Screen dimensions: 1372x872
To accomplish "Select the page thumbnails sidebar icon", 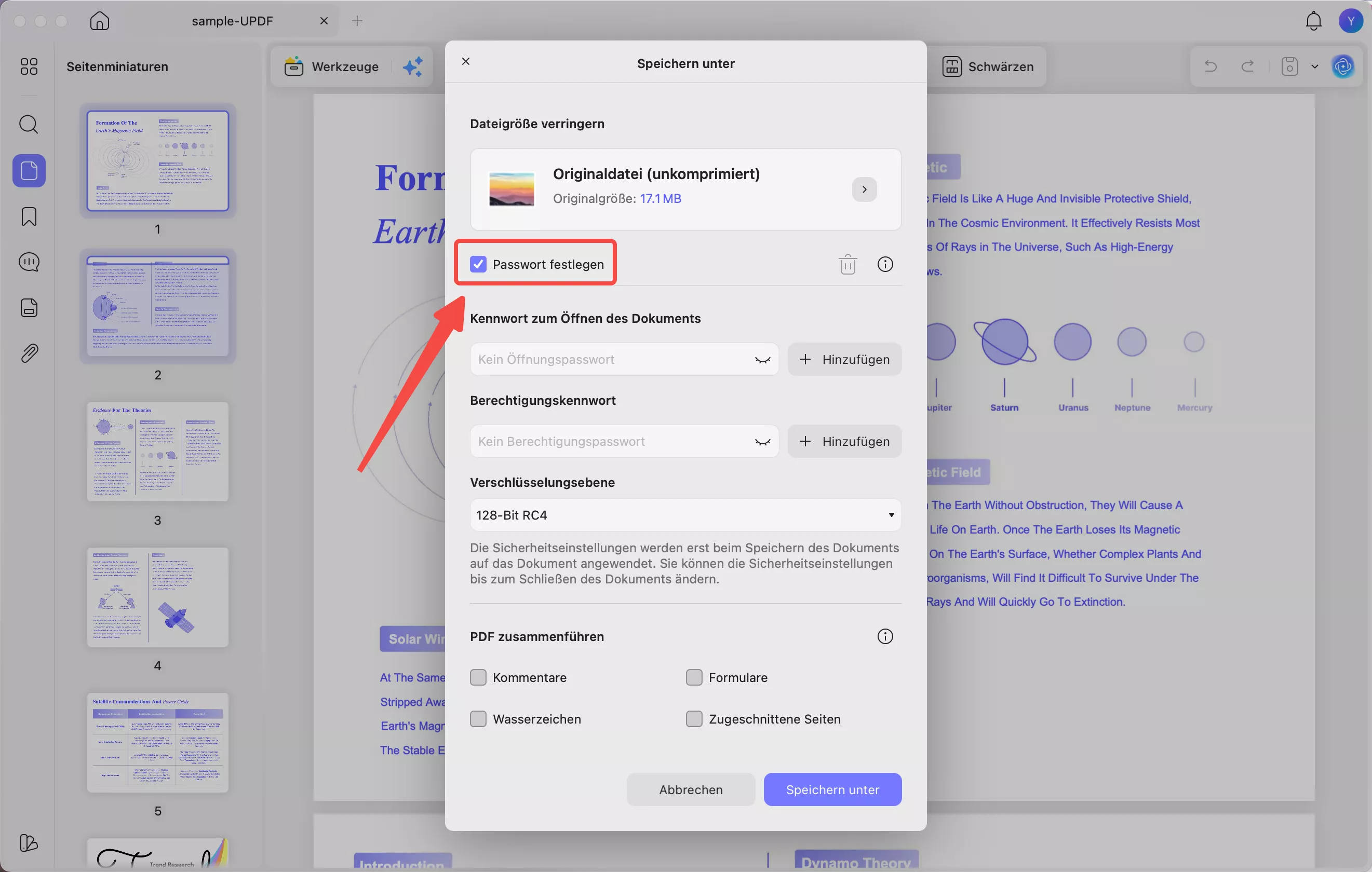I will [x=28, y=170].
